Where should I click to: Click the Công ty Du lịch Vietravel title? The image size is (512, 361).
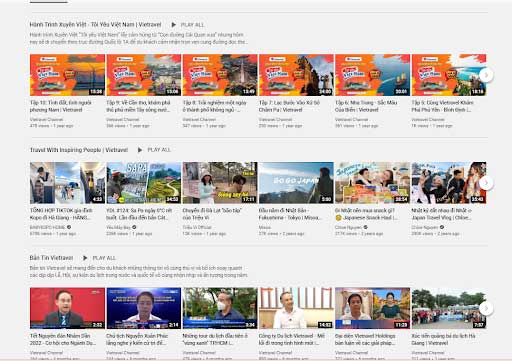click(292, 339)
